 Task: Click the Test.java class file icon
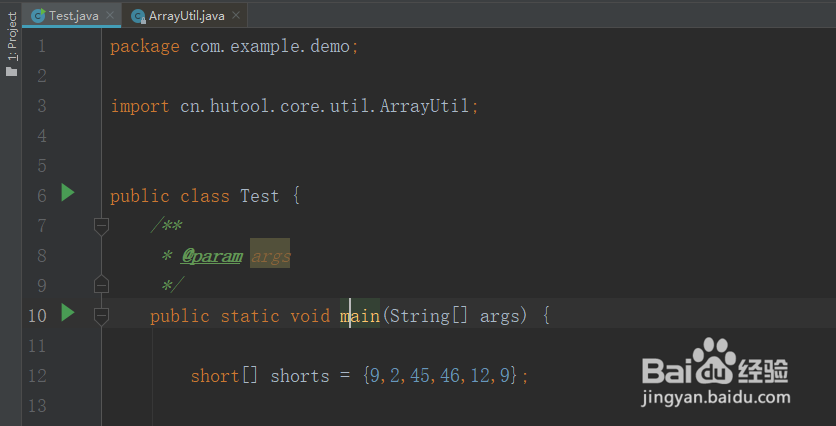[x=37, y=16]
